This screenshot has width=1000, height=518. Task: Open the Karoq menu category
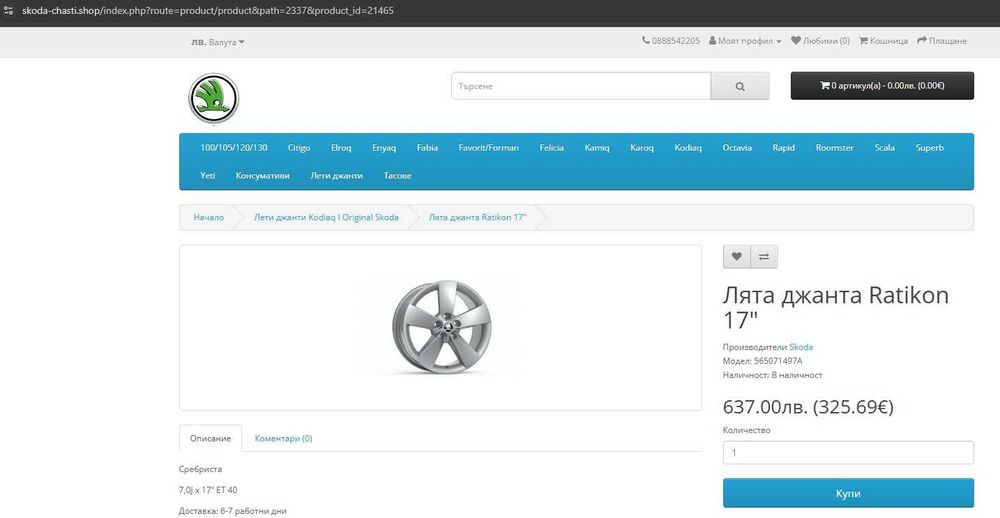coord(642,147)
